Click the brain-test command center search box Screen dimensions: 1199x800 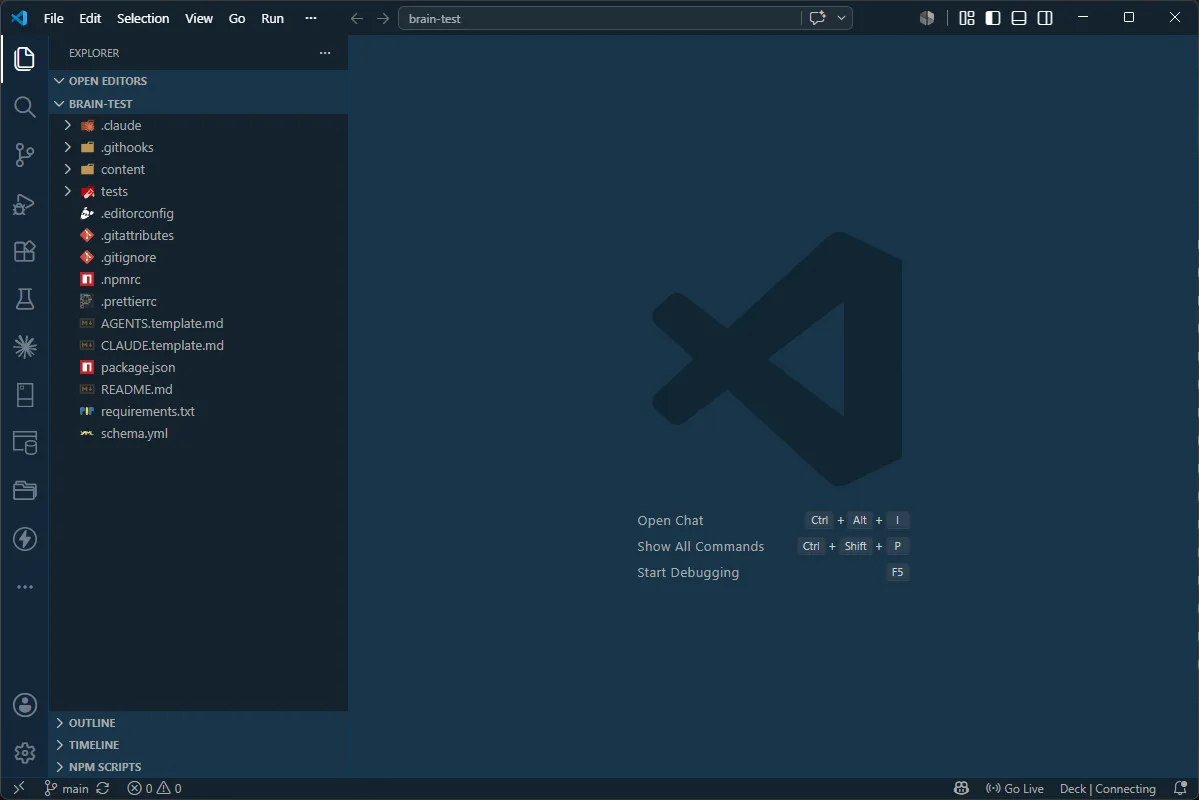(625, 18)
